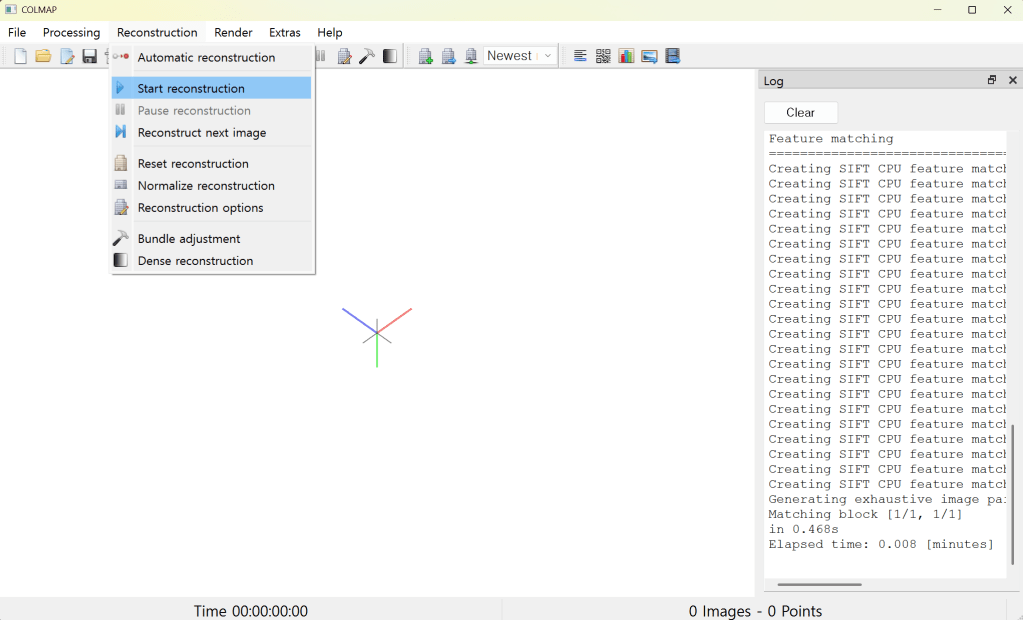Choose Automatic reconstruction menu entry
This screenshot has height=620, width=1023.
tap(206, 57)
